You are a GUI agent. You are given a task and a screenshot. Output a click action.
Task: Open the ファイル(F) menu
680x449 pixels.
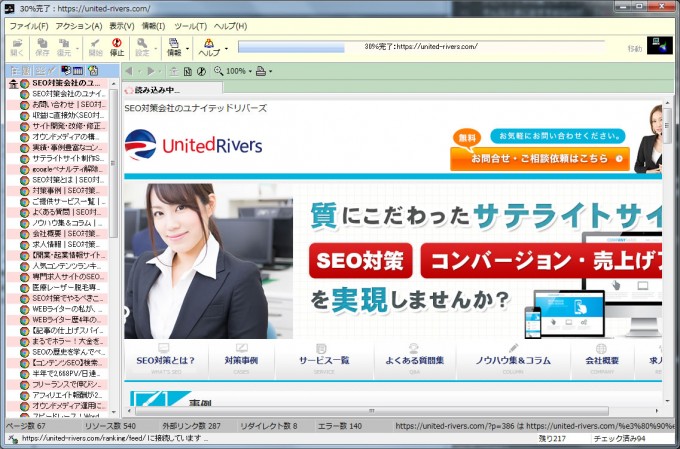29,26
